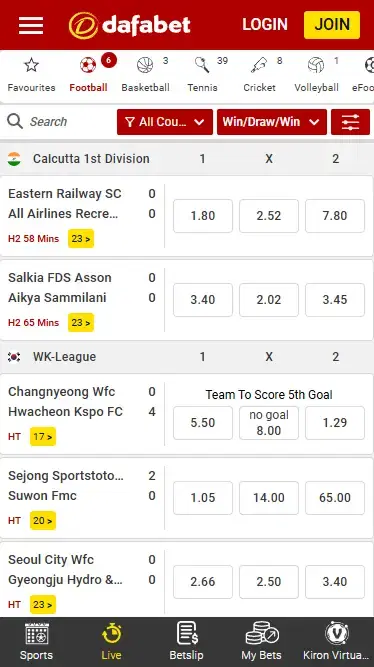This screenshot has height=667, width=374.
Task: Open the Betslip in bottom bar
Action: pyautogui.click(x=186, y=641)
